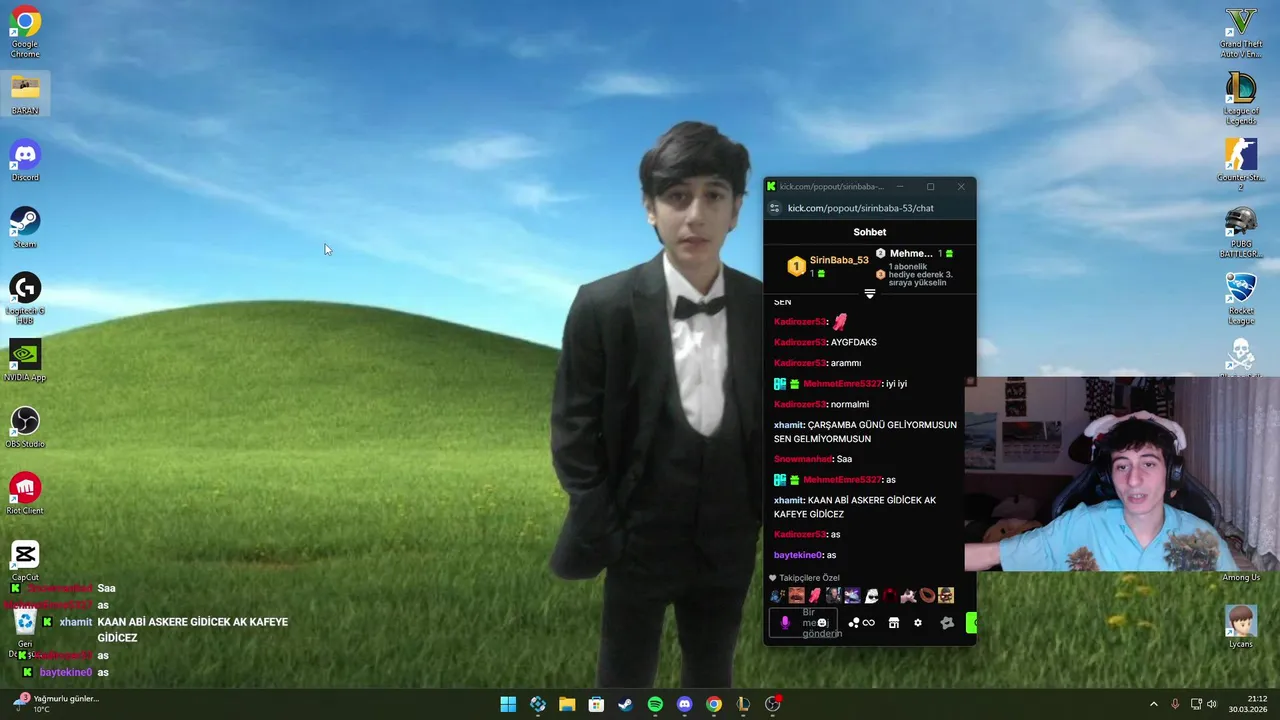This screenshot has height=720, width=1280.
Task: Click the 'Sohbet' chat header
Action: click(869, 232)
